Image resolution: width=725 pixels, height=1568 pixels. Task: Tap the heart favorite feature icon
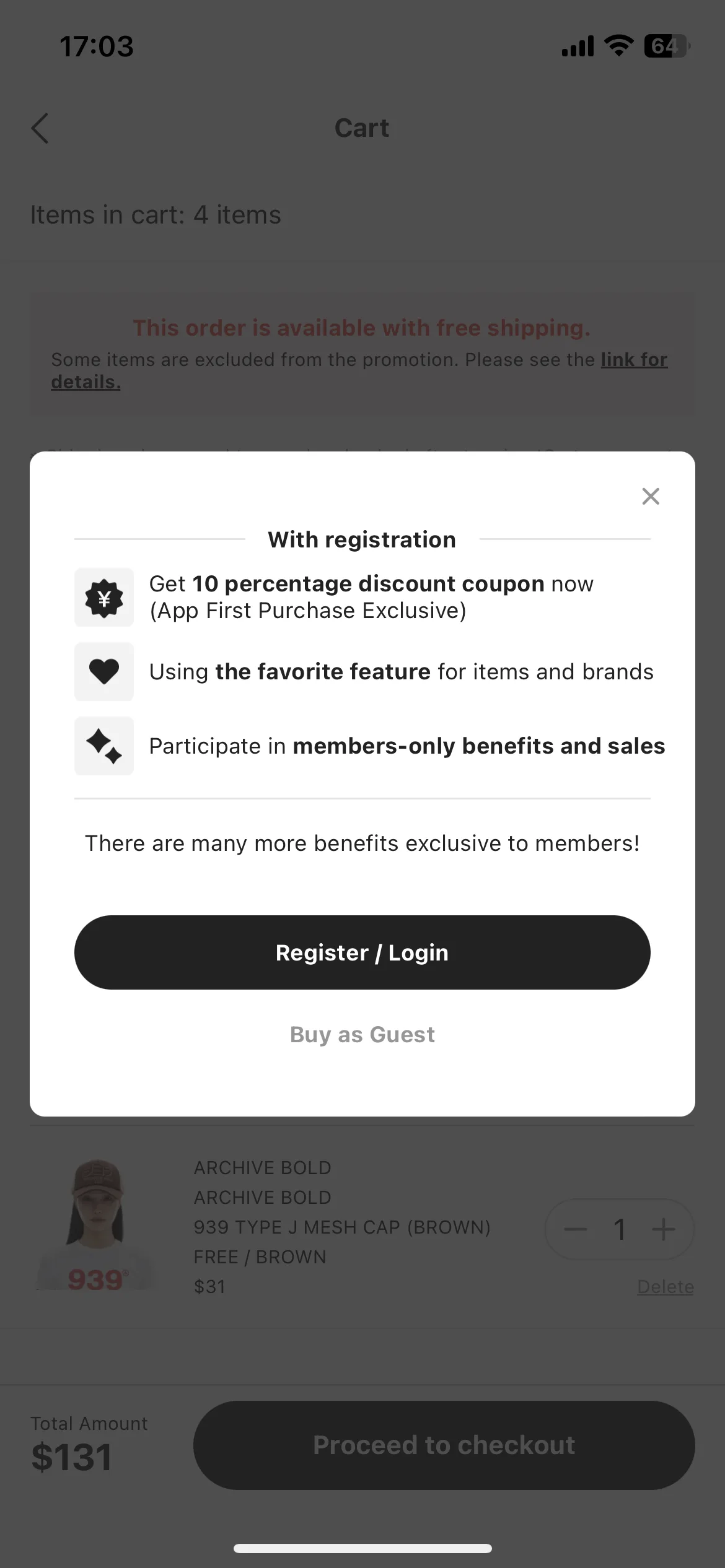pos(104,672)
